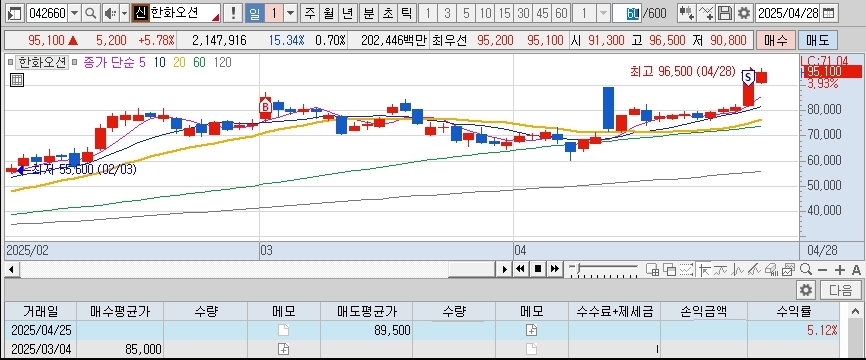Open buy memo icon in 2025/03/04 row
Viewport: 866px width, 360px height.
(x=283, y=349)
